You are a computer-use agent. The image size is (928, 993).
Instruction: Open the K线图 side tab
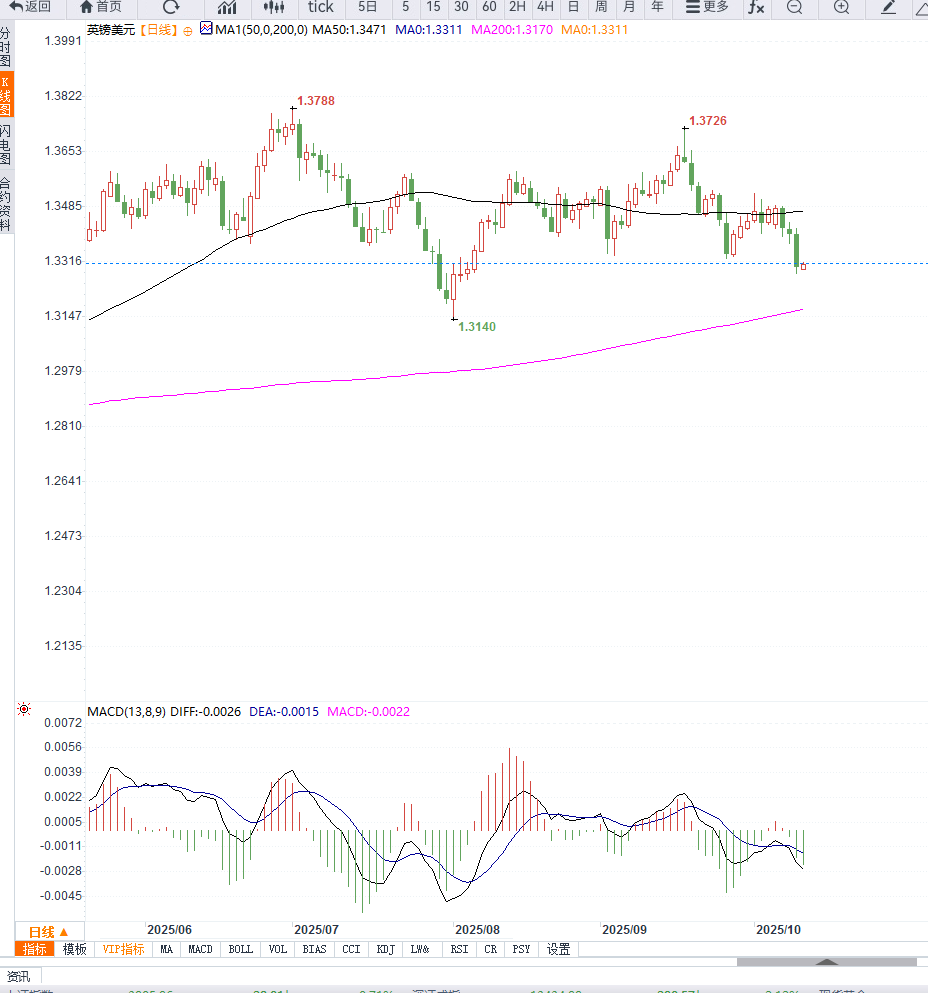(6, 95)
